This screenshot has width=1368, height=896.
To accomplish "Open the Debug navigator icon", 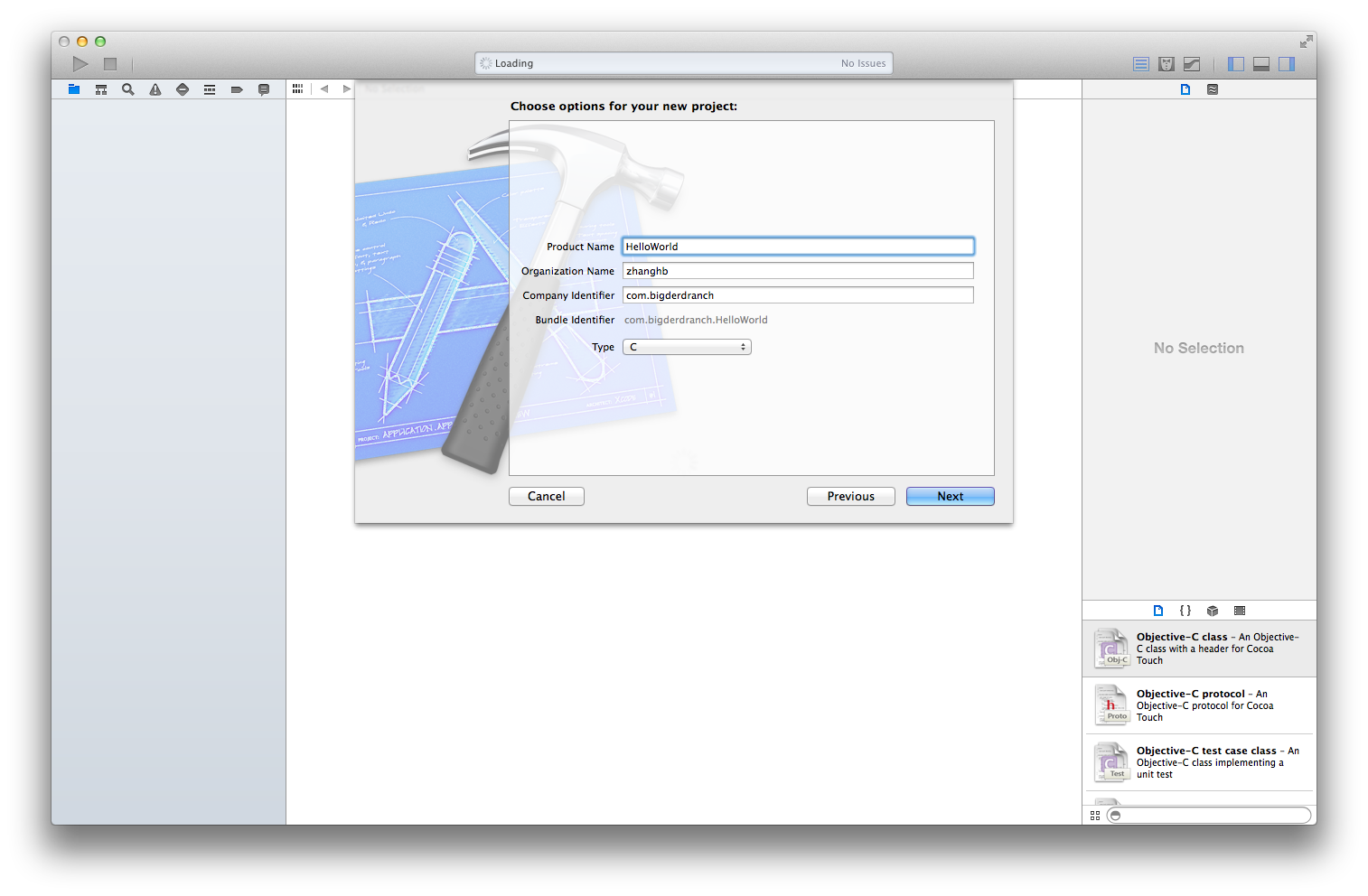I will pos(210,89).
